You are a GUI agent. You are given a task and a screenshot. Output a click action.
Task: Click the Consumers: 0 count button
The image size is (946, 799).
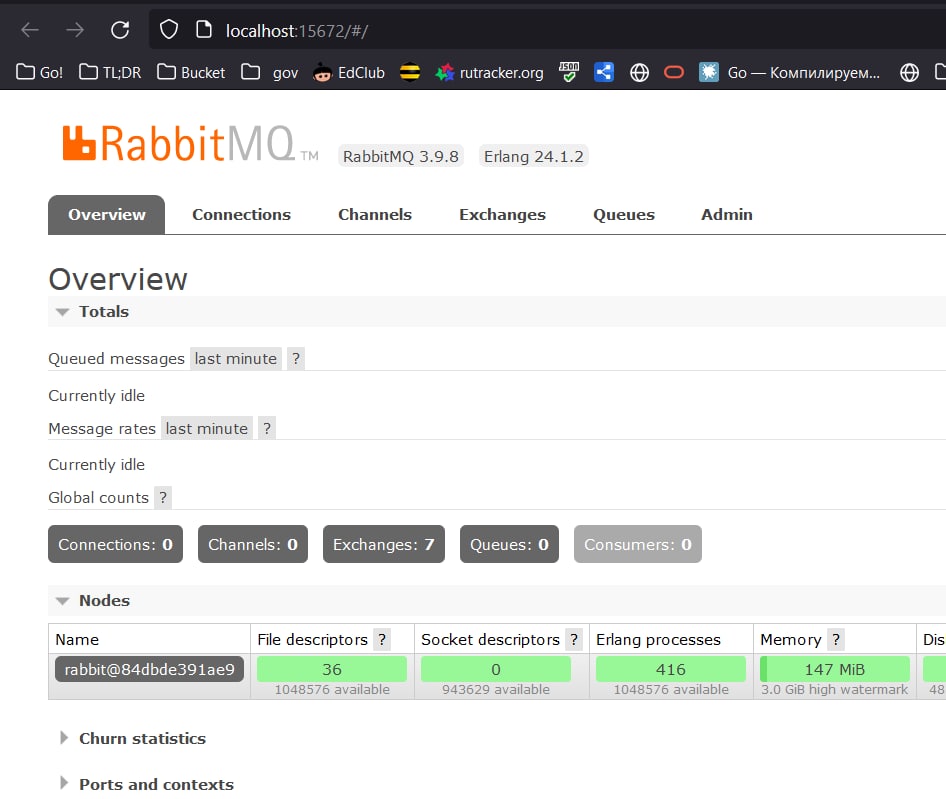(638, 544)
